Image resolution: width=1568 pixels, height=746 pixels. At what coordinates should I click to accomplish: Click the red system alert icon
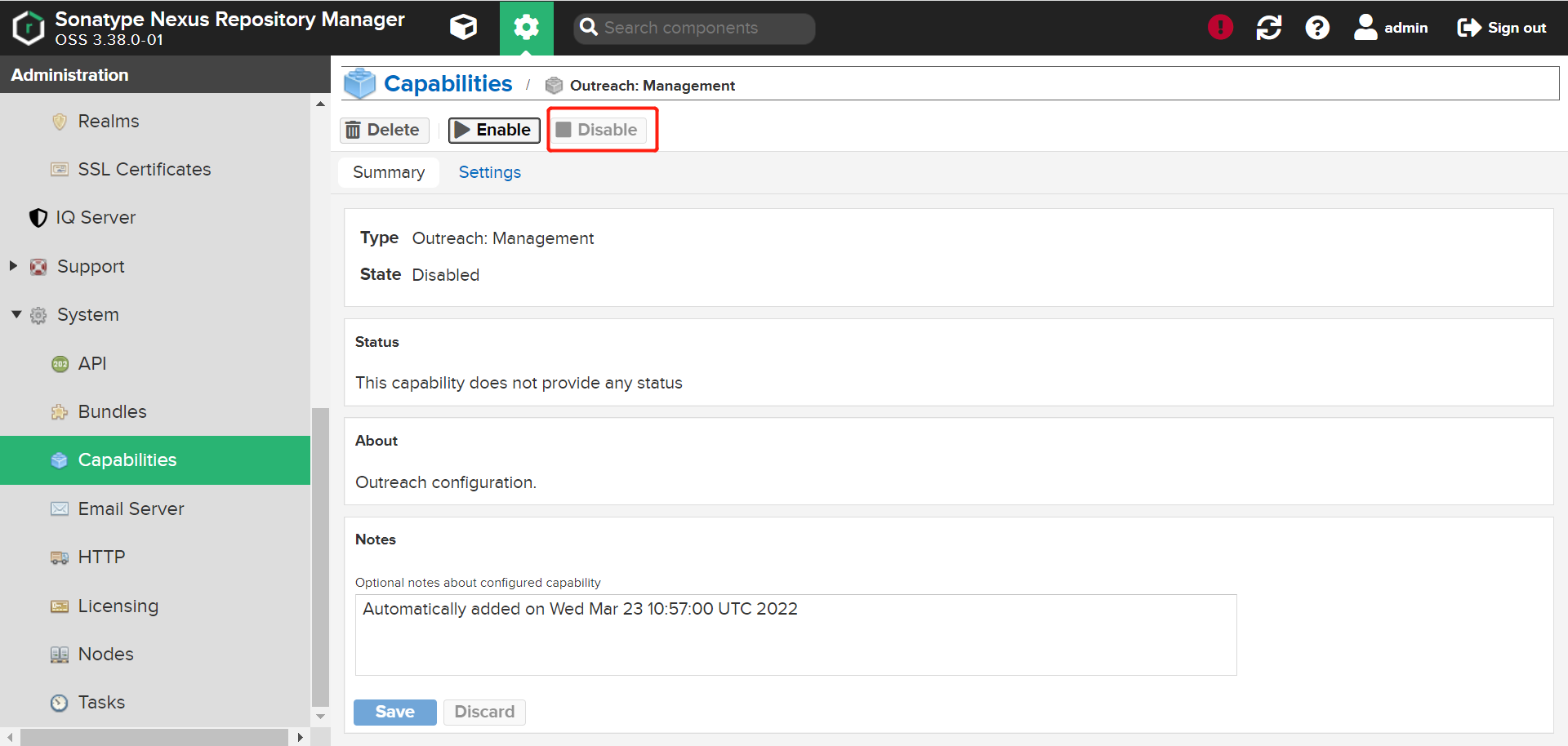1220,28
